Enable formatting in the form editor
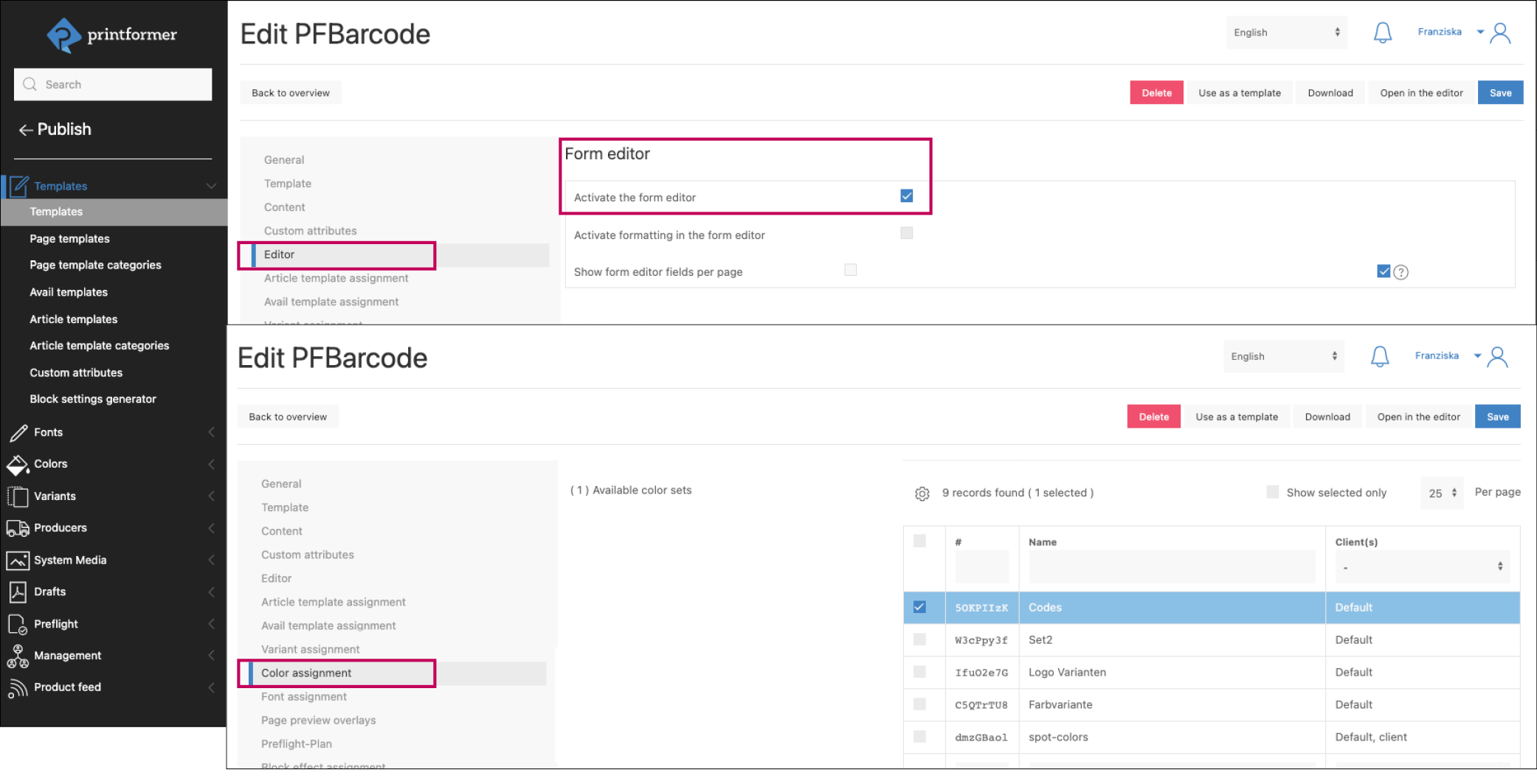Image resolution: width=1537 pixels, height=784 pixels. click(x=906, y=234)
